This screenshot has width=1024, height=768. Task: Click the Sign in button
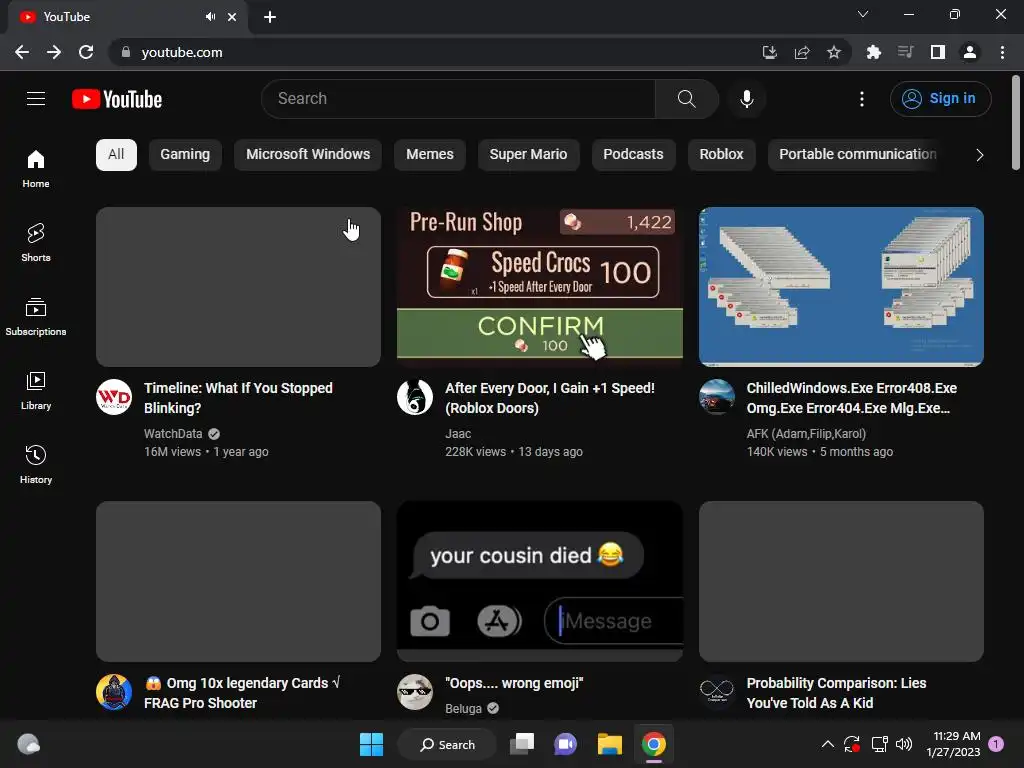940,99
